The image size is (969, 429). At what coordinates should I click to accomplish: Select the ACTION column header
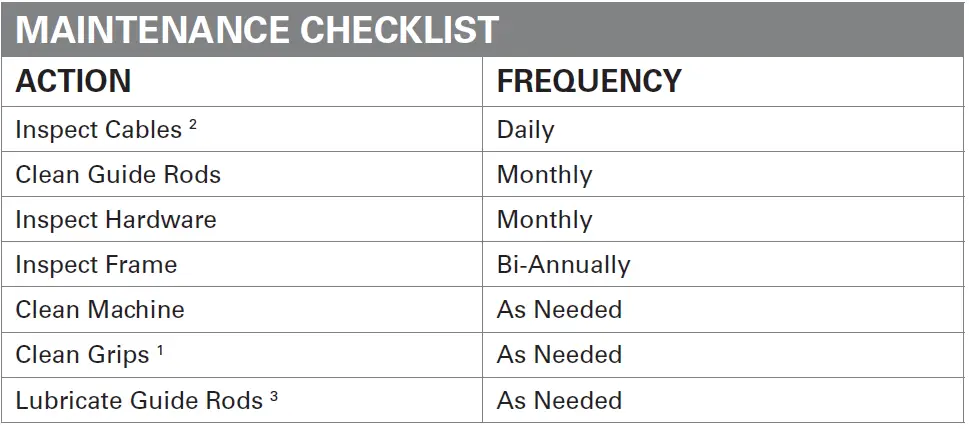click(x=73, y=81)
